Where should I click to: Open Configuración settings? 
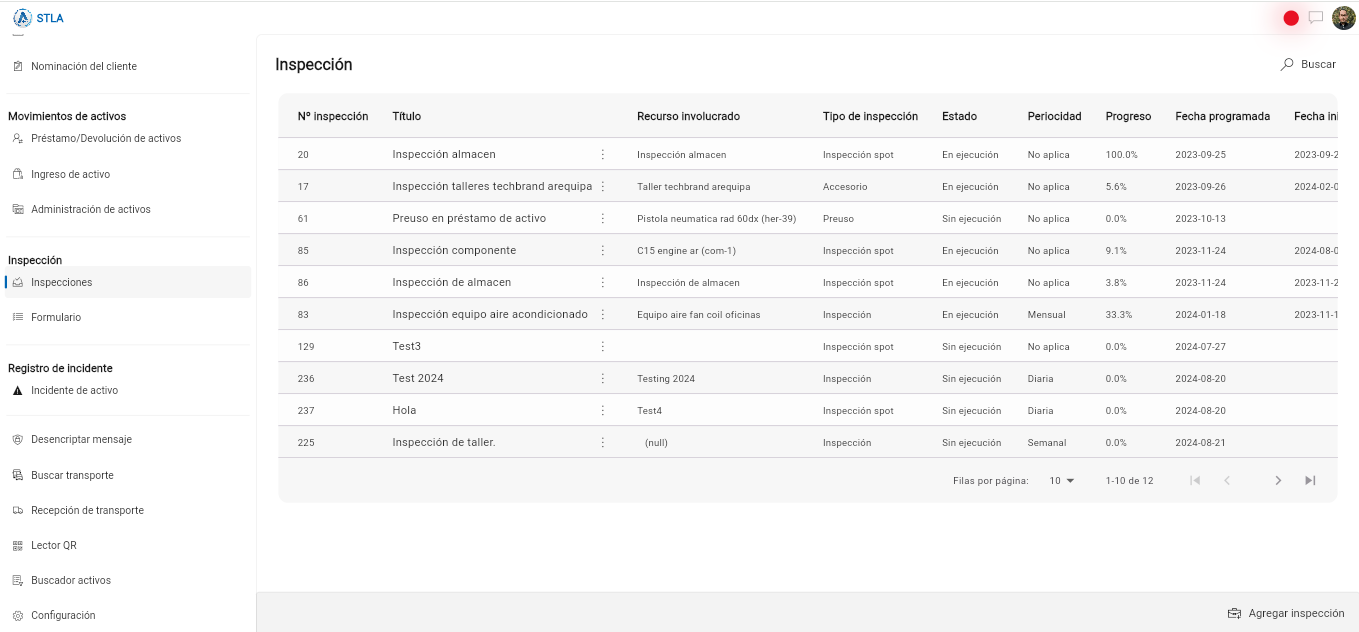click(x=63, y=615)
